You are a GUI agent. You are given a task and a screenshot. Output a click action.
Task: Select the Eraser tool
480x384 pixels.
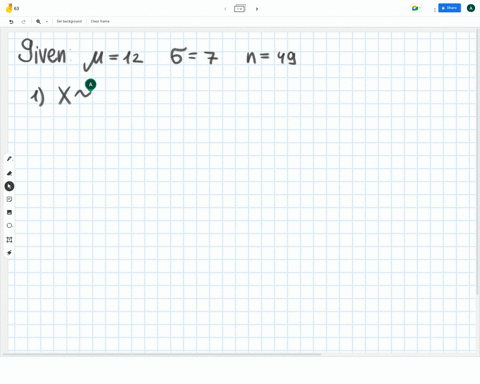click(x=9, y=173)
